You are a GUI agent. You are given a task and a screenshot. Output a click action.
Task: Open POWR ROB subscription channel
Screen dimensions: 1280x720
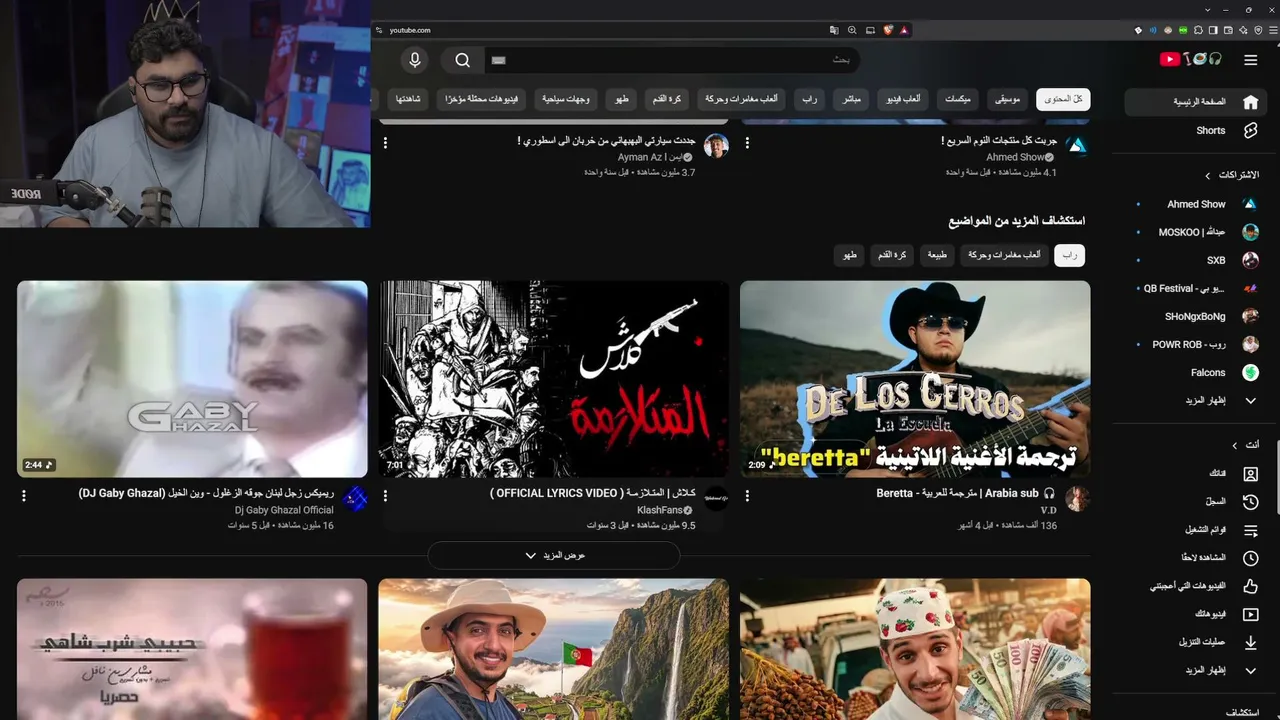[x=1196, y=344]
